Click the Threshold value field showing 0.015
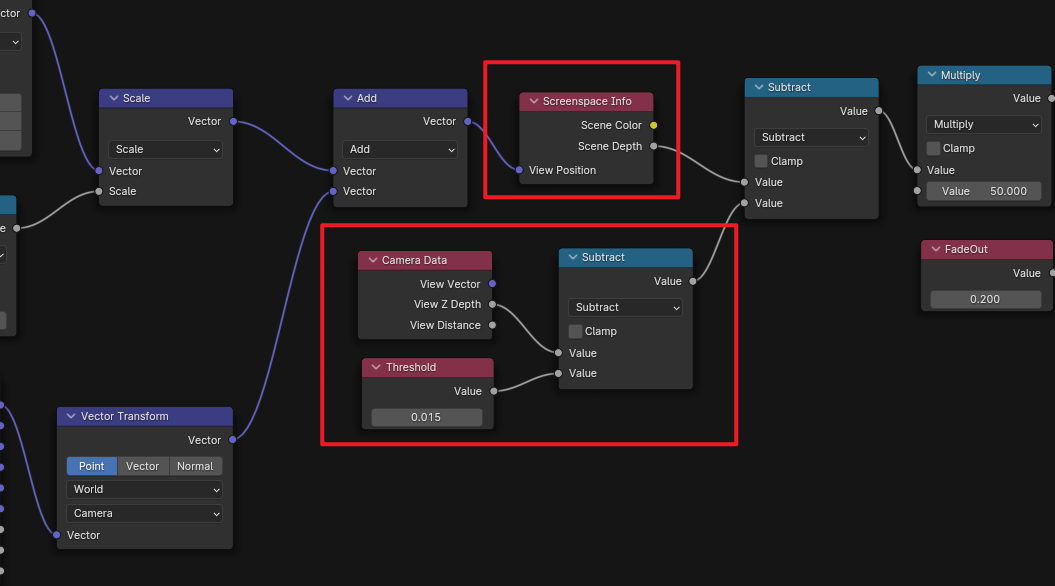This screenshot has height=586, width=1055. pyautogui.click(x=426, y=417)
